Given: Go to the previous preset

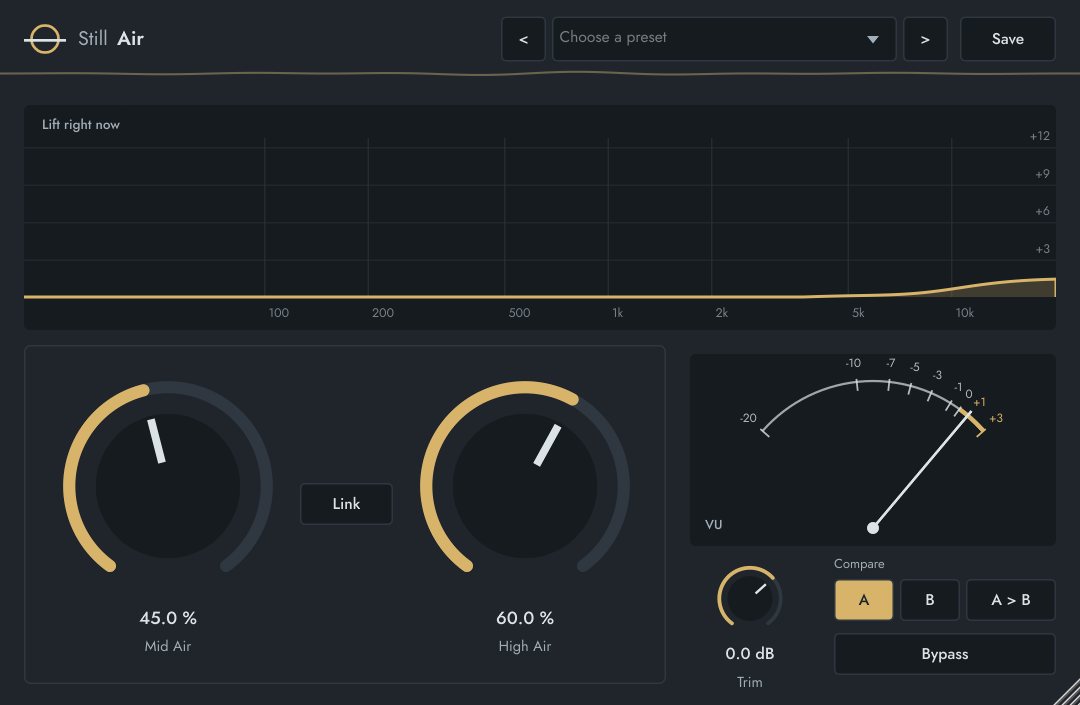Looking at the screenshot, I should (523, 39).
